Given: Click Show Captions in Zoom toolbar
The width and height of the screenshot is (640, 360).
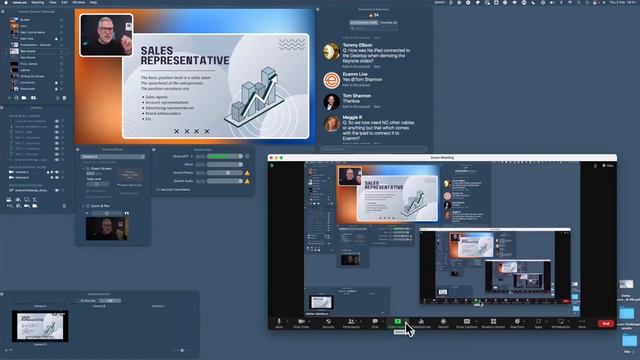Looking at the screenshot, I should [x=467, y=322].
